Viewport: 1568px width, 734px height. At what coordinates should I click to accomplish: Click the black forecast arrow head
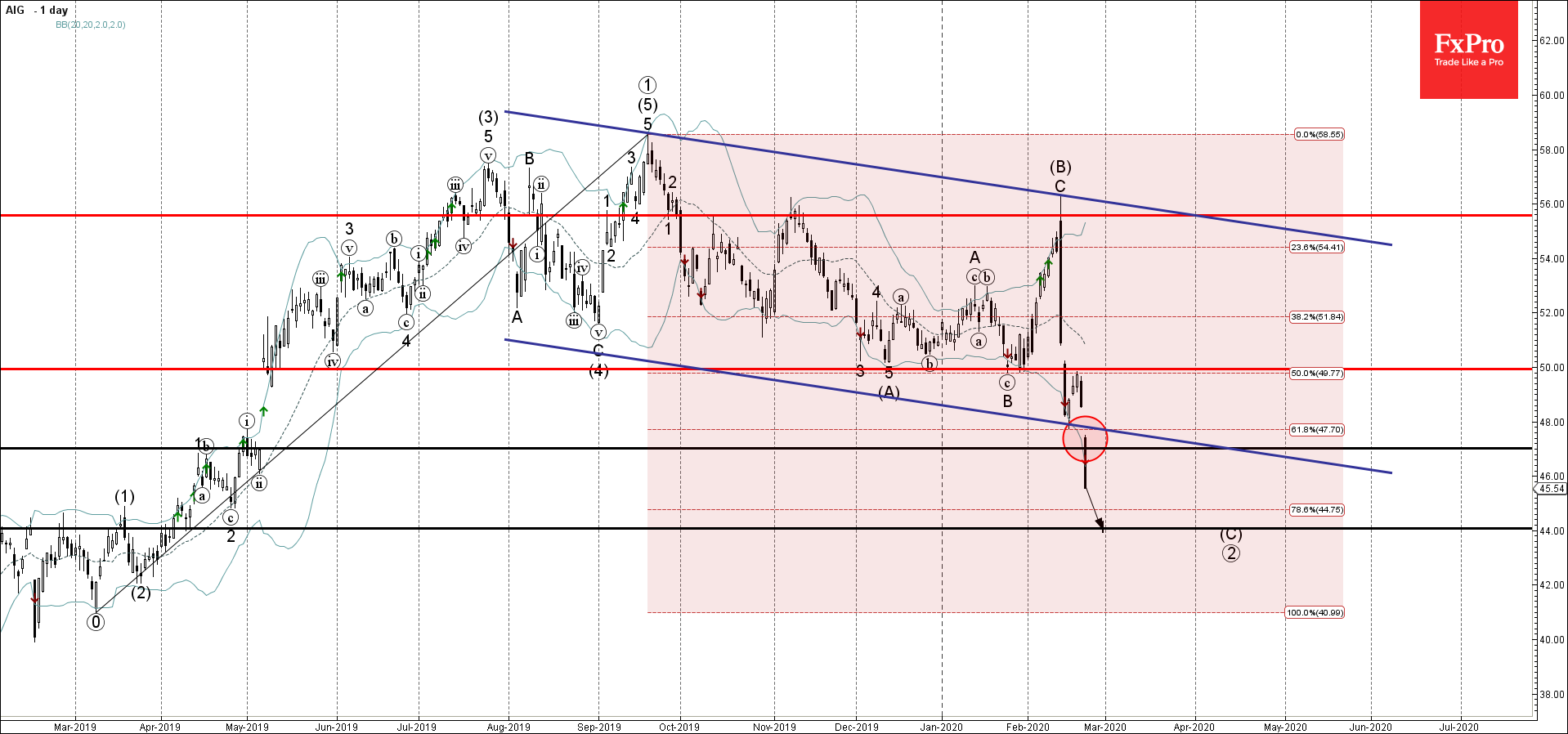coord(1100,524)
